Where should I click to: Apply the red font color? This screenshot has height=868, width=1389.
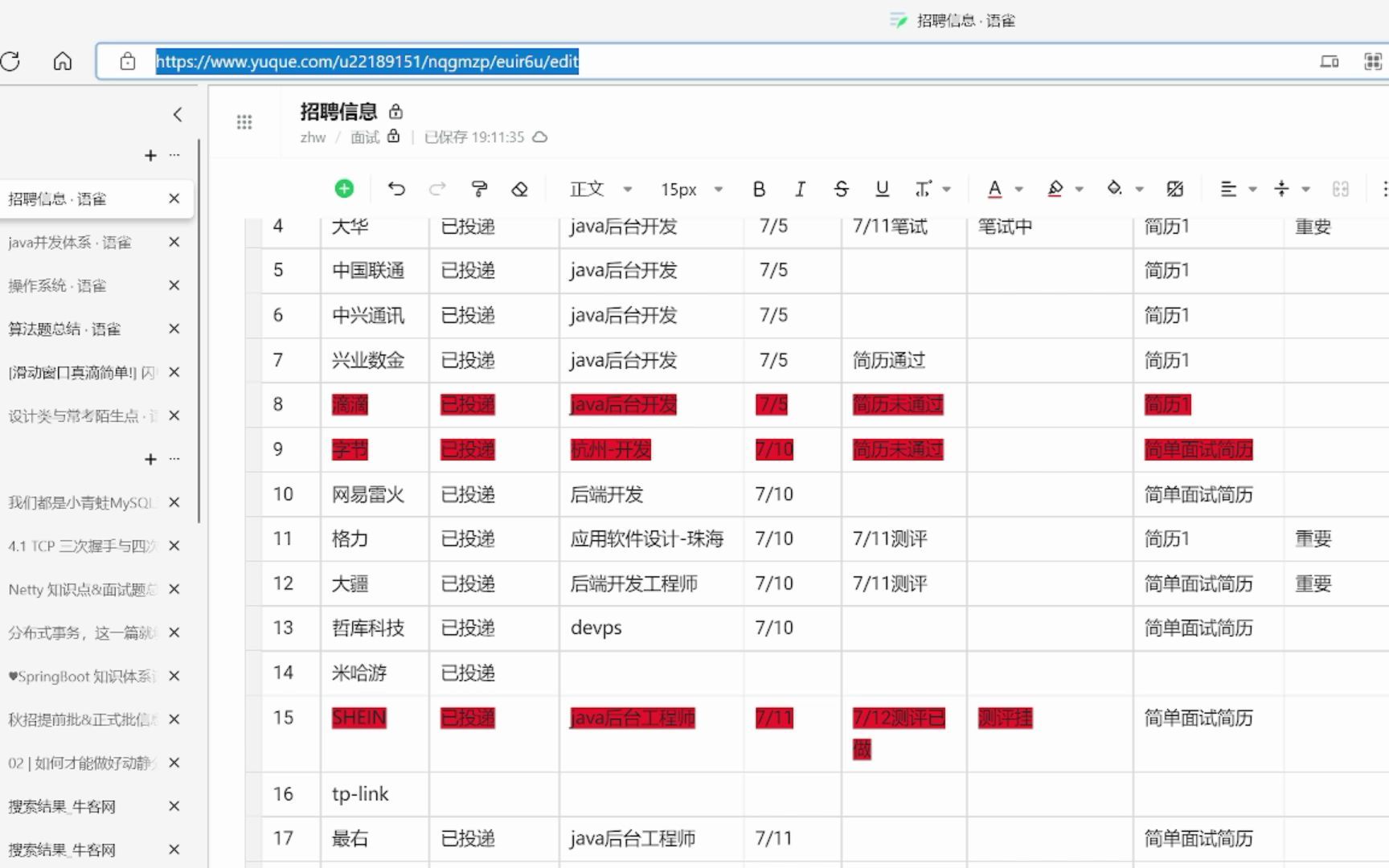994,189
